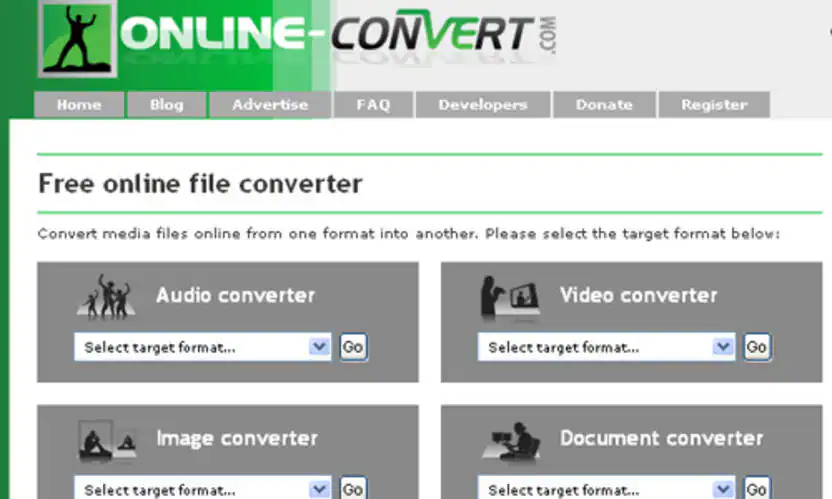832x499 pixels.
Task: Click the 'Convert media files online' description text
Action: pos(409,234)
